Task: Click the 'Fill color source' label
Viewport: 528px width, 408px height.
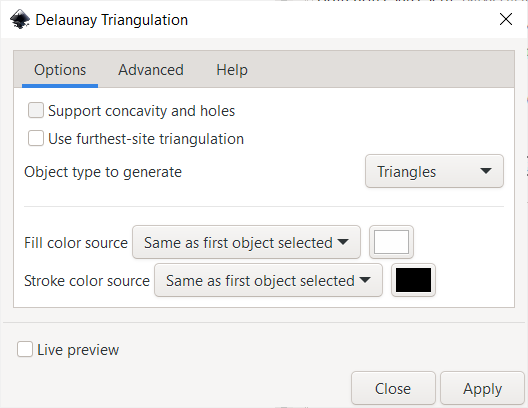Action: click(76, 243)
